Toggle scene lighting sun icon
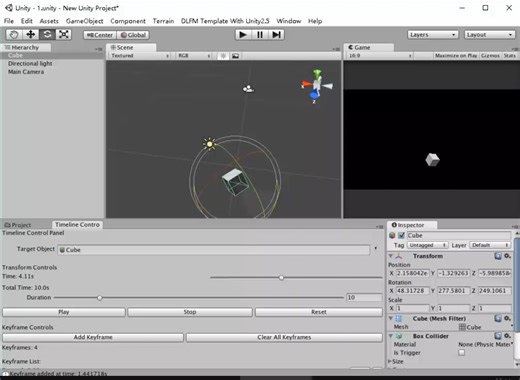Screen dimensions: 520x380 (223, 56)
